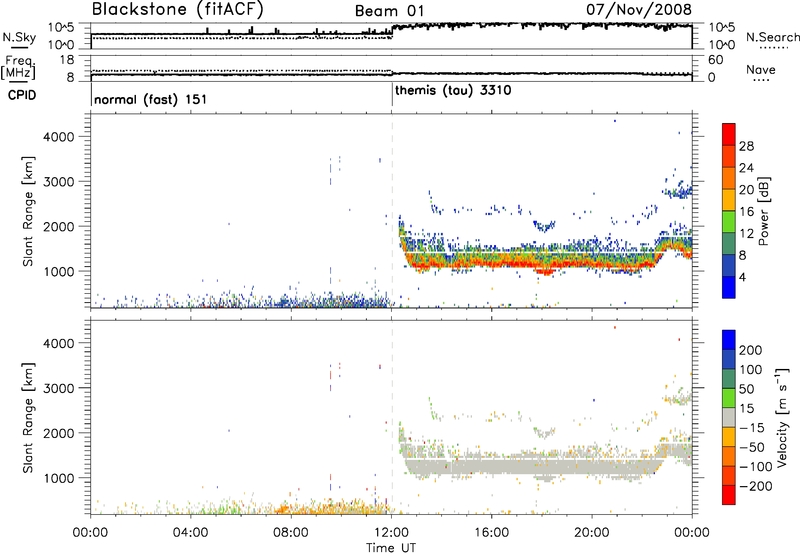Click the '4000' tick of power panel range axis

click(58, 137)
